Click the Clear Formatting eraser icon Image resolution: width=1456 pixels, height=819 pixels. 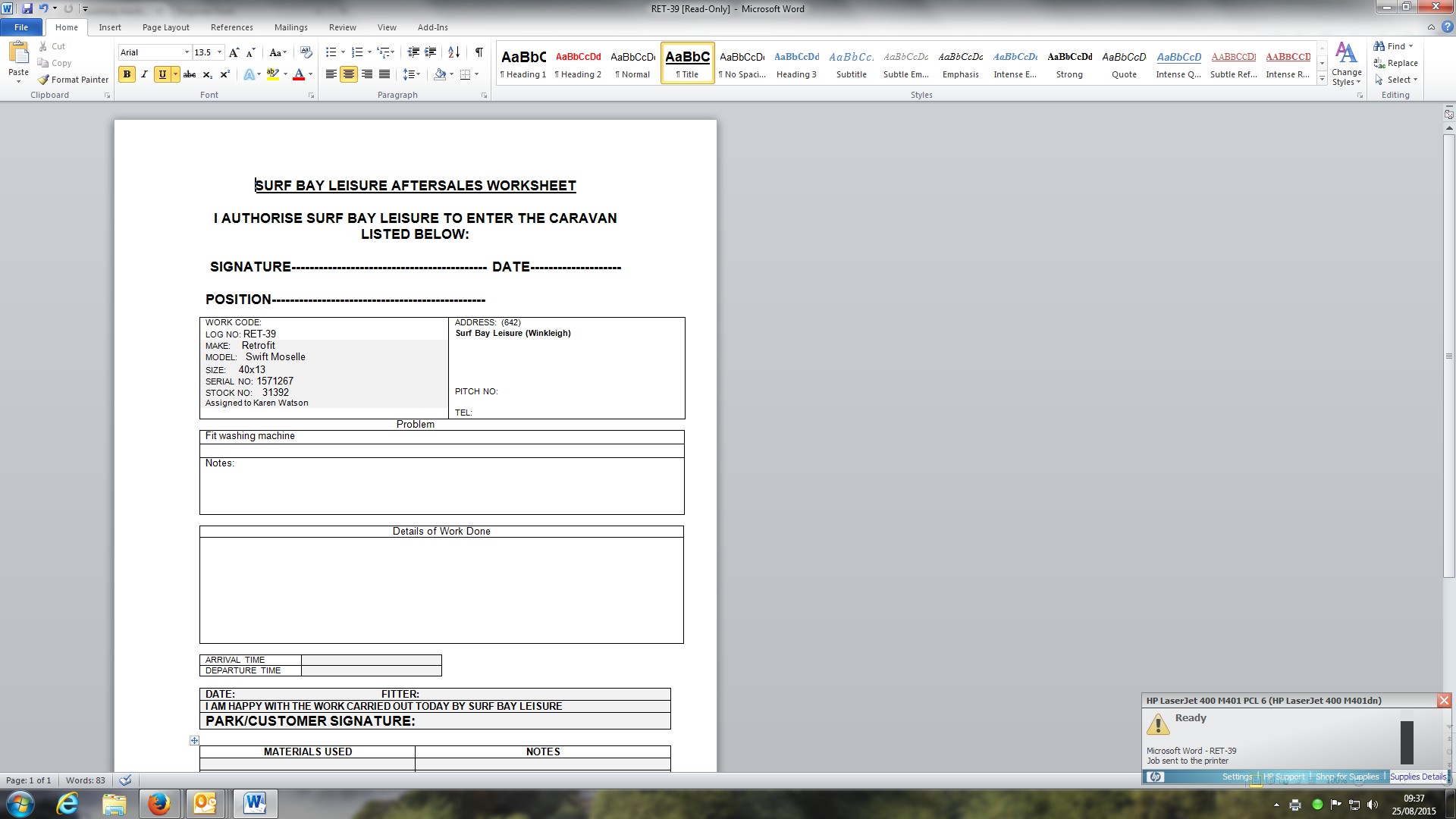pyautogui.click(x=306, y=52)
